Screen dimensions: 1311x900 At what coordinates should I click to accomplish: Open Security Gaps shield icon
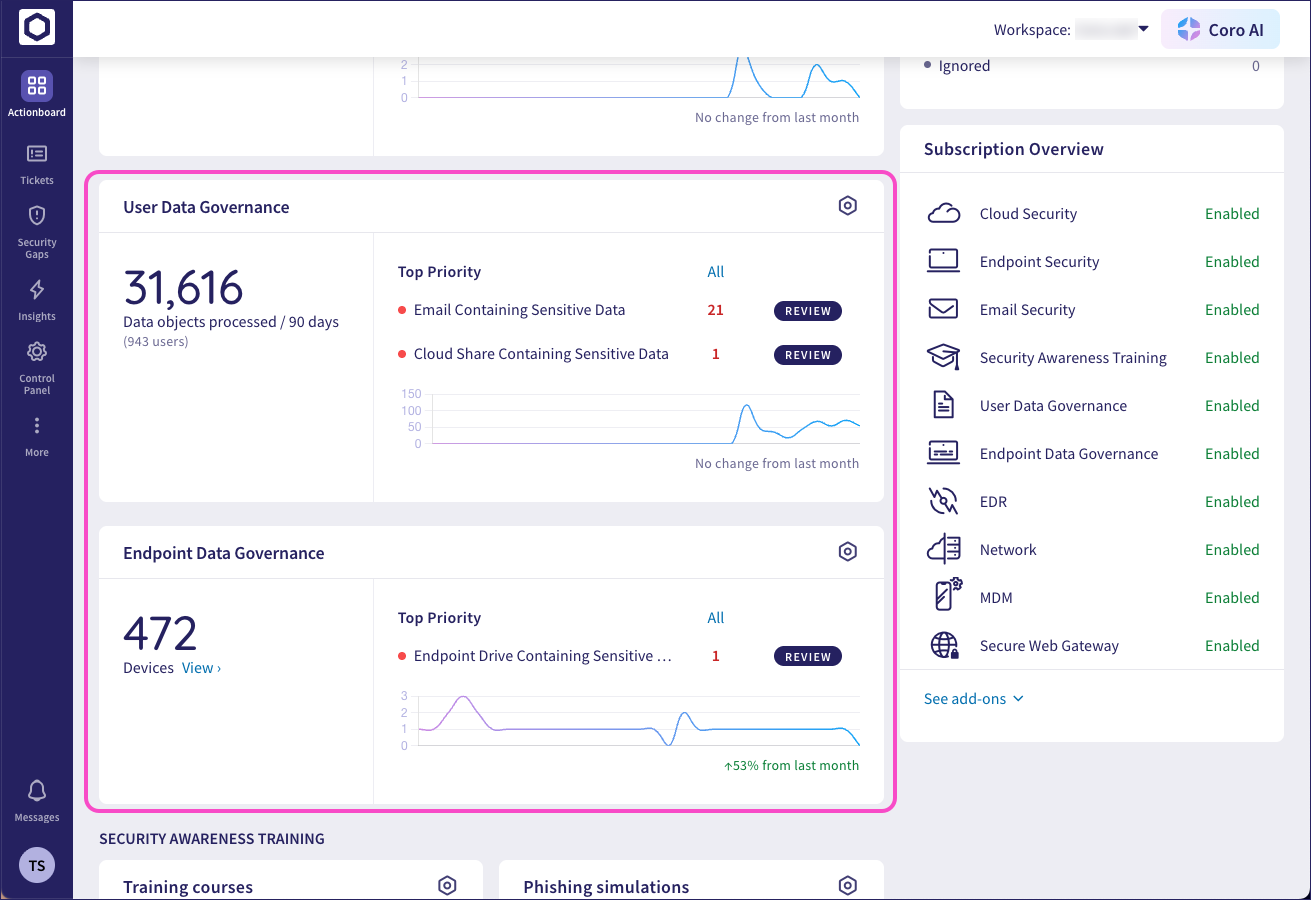[x=37, y=216]
